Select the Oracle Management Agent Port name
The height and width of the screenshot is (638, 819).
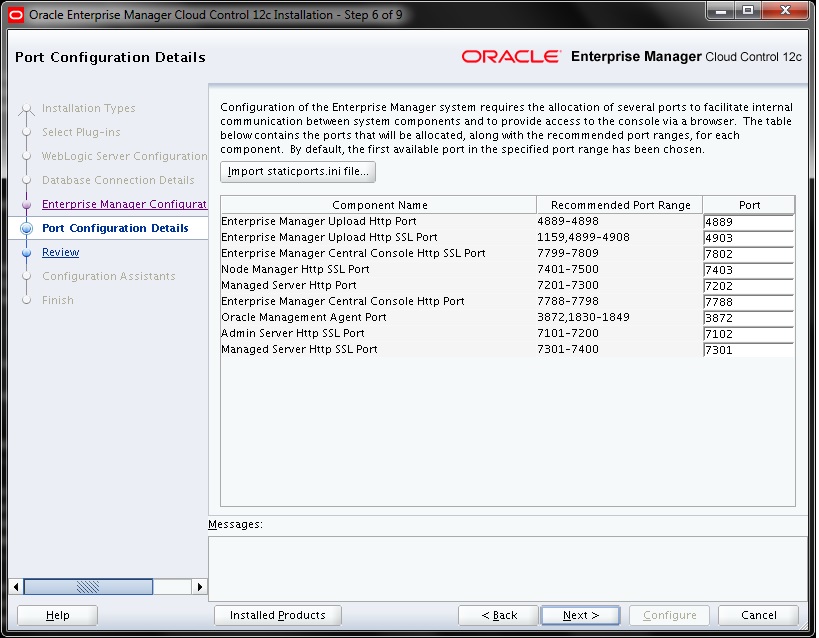coord(303,317)
